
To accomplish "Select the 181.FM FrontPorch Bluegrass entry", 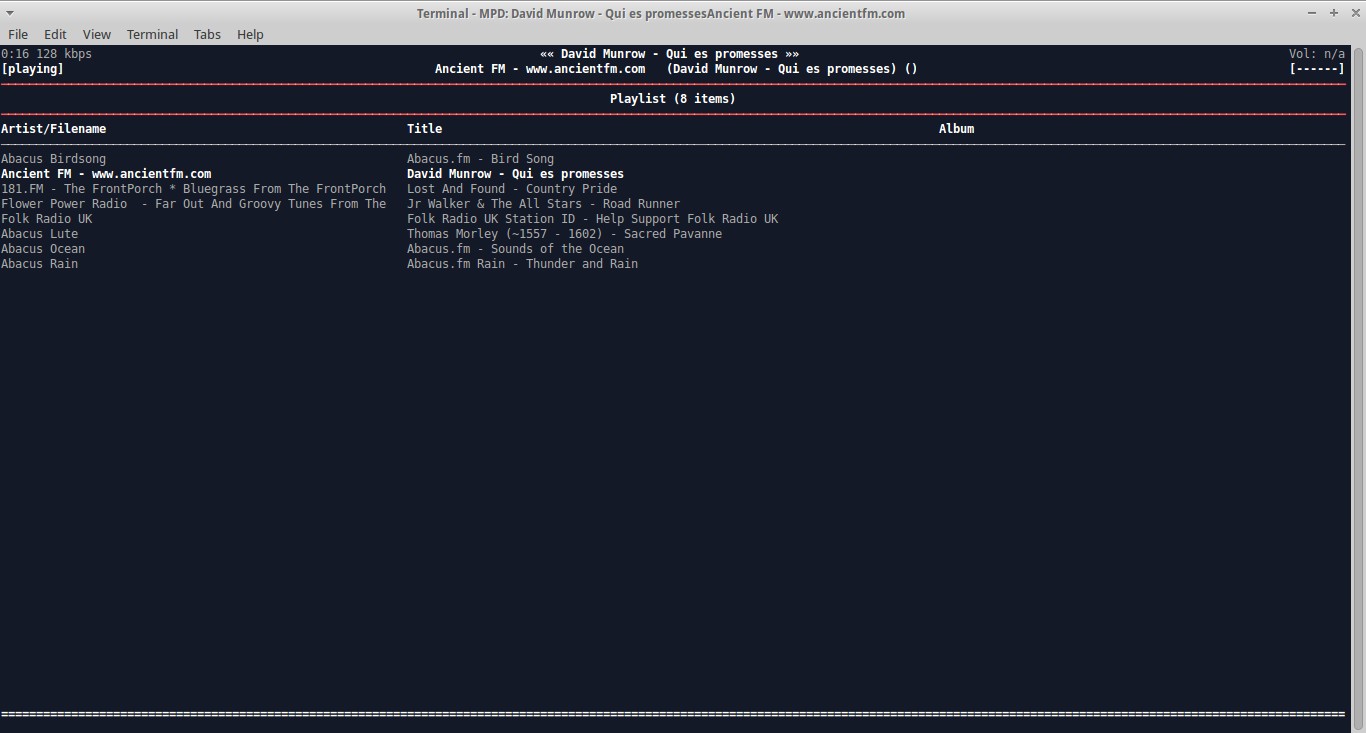I will (x=193, y=189).
